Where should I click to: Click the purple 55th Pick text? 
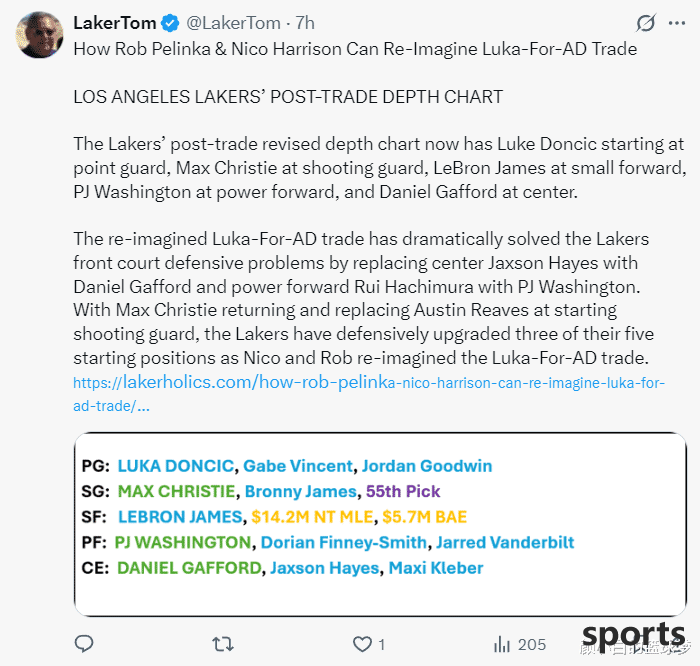pyautogui.click(x=403, y=491)
